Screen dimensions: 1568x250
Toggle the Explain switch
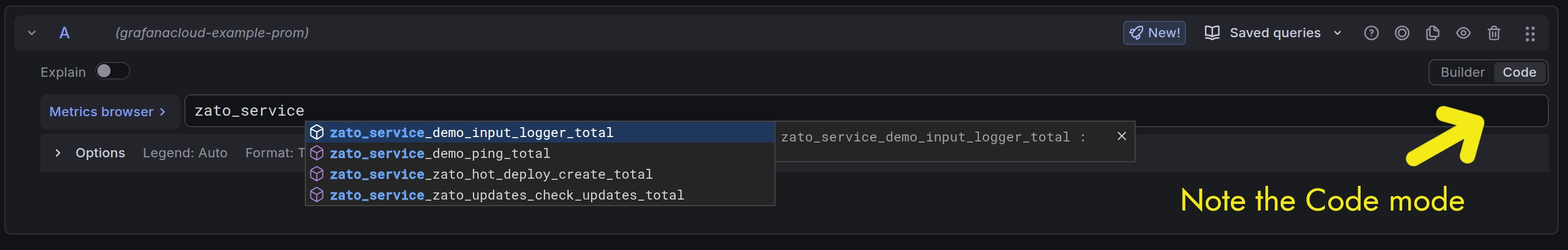[x=113, y=71]
